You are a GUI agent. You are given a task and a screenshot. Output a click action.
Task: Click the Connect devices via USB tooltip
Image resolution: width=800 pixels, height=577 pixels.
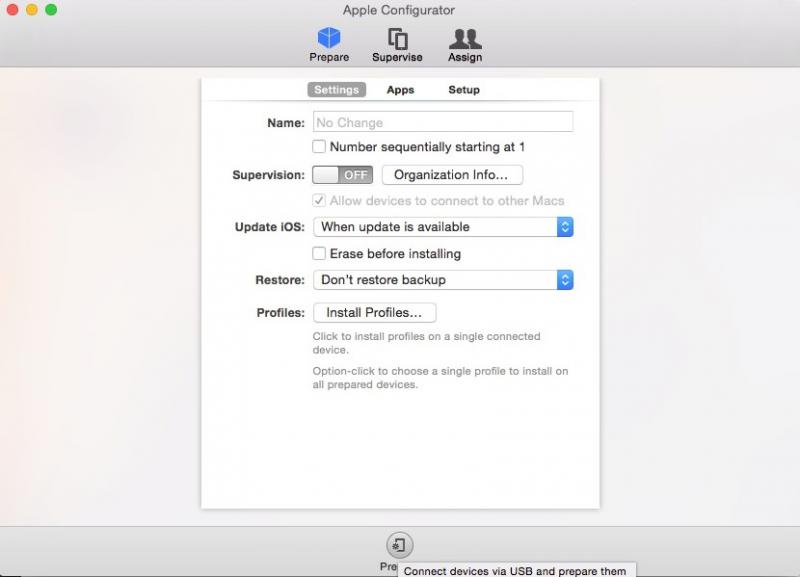pyautogui.click(x=516, y=570)
